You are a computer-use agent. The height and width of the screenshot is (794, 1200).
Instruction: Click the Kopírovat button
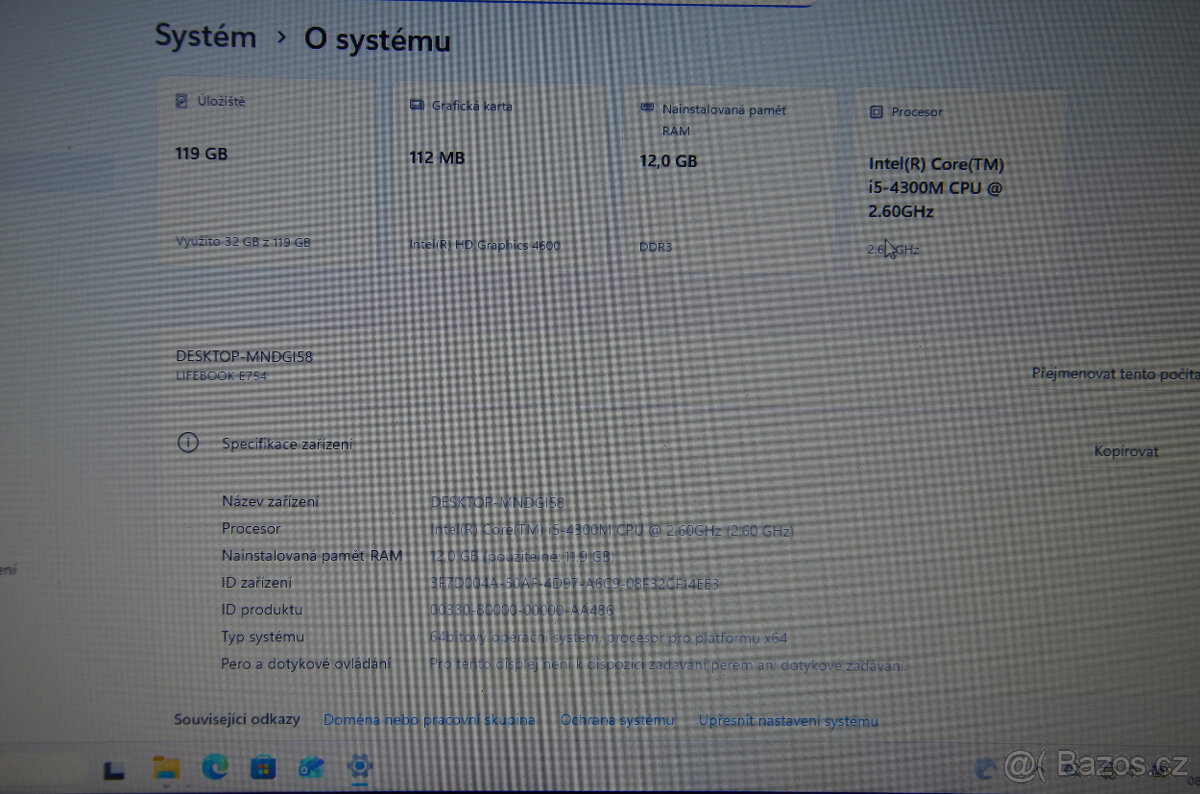[1128, 451]
